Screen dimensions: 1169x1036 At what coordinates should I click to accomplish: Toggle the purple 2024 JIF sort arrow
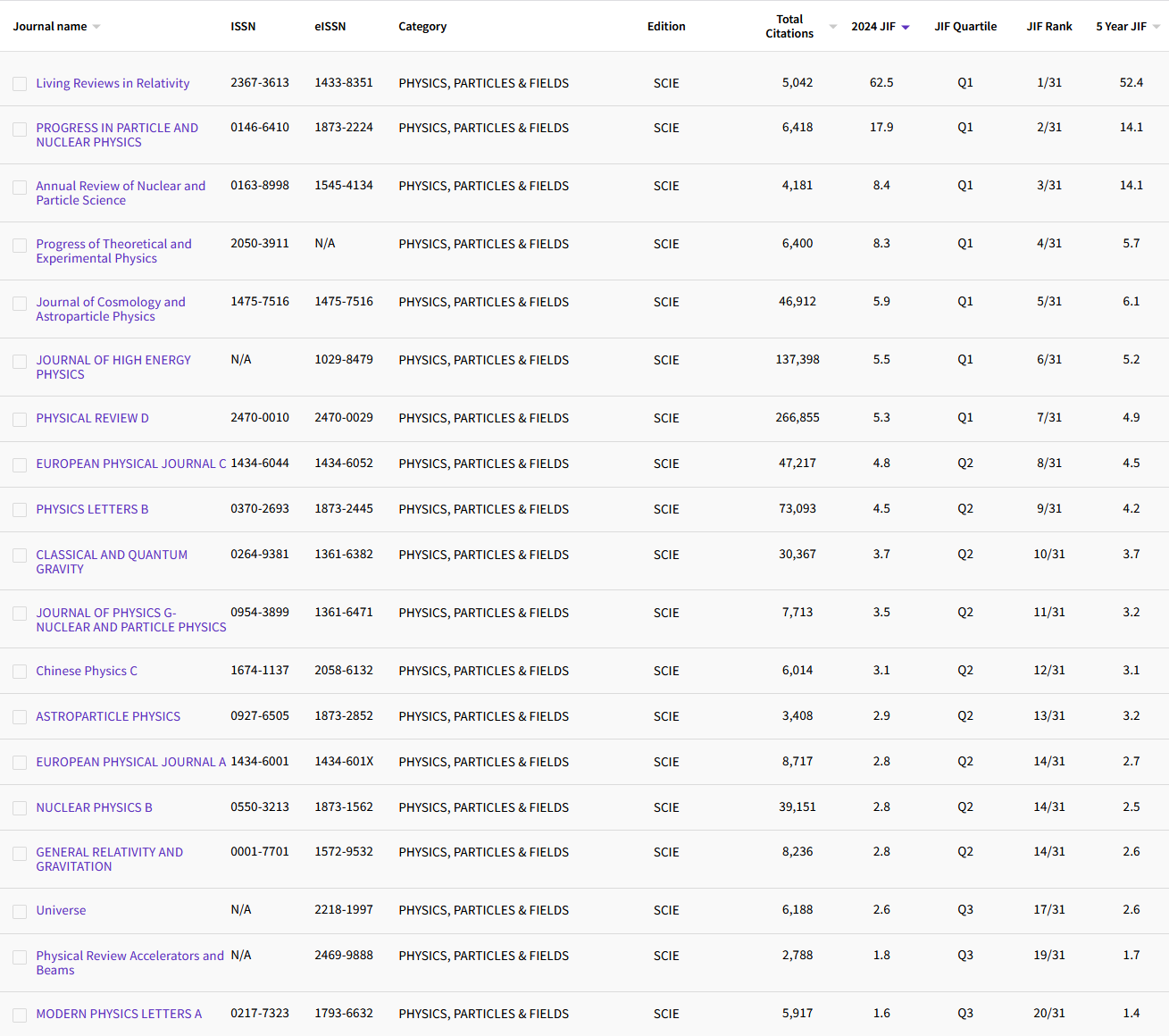pos(906,28)
